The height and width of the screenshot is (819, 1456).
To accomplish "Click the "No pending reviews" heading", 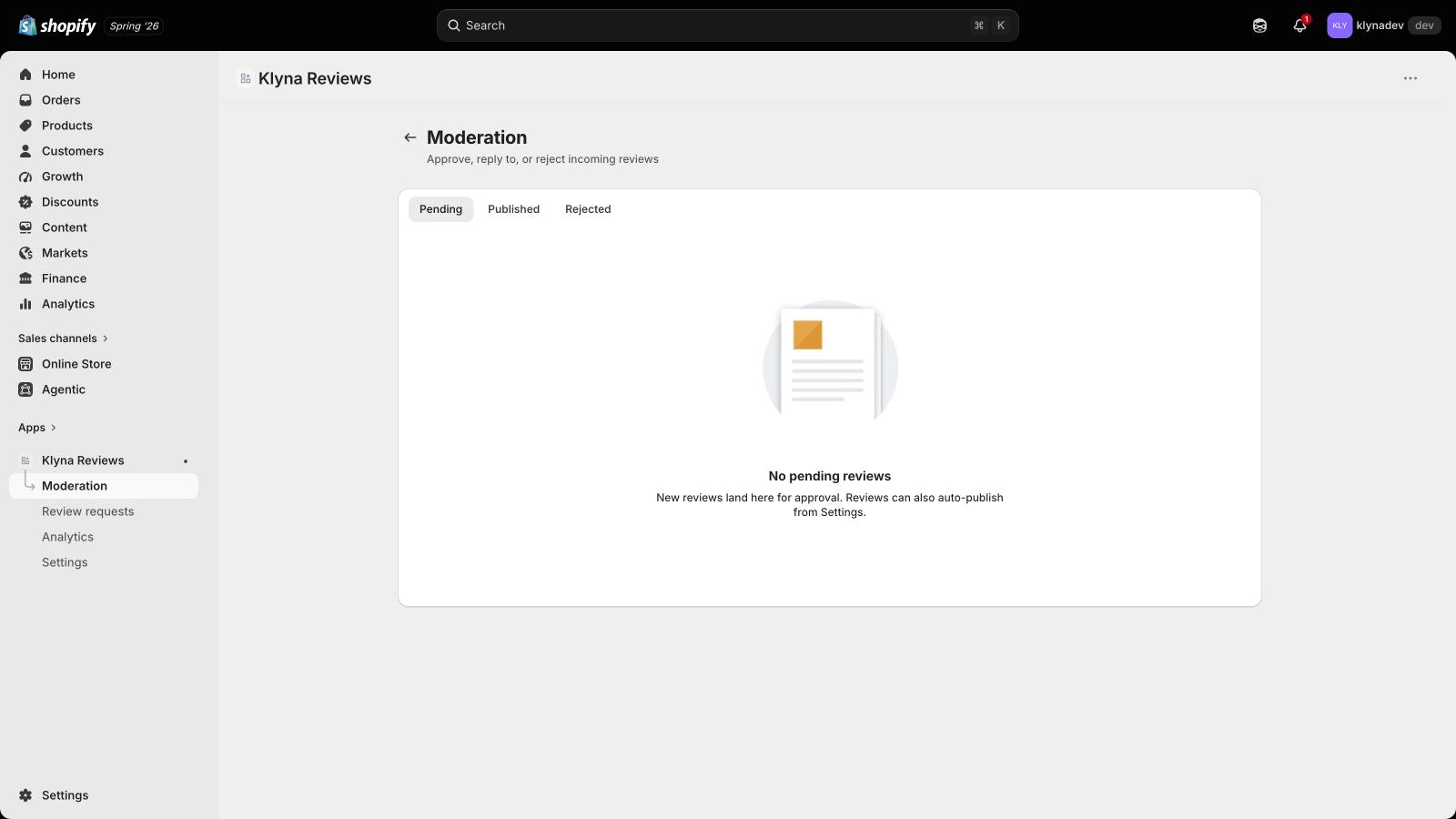I will 829,476.
